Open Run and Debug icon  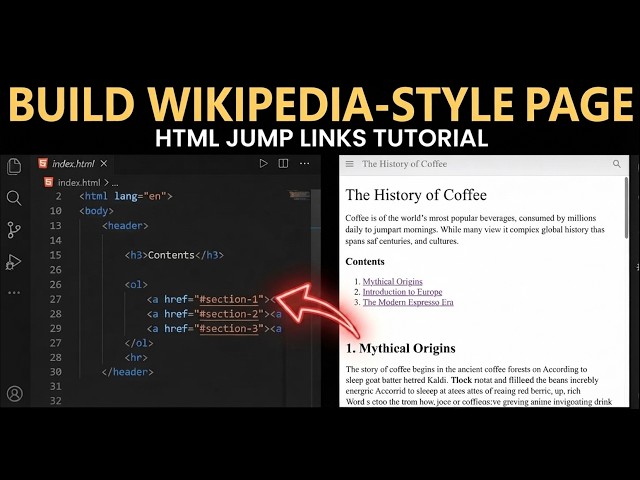point(13,262)
